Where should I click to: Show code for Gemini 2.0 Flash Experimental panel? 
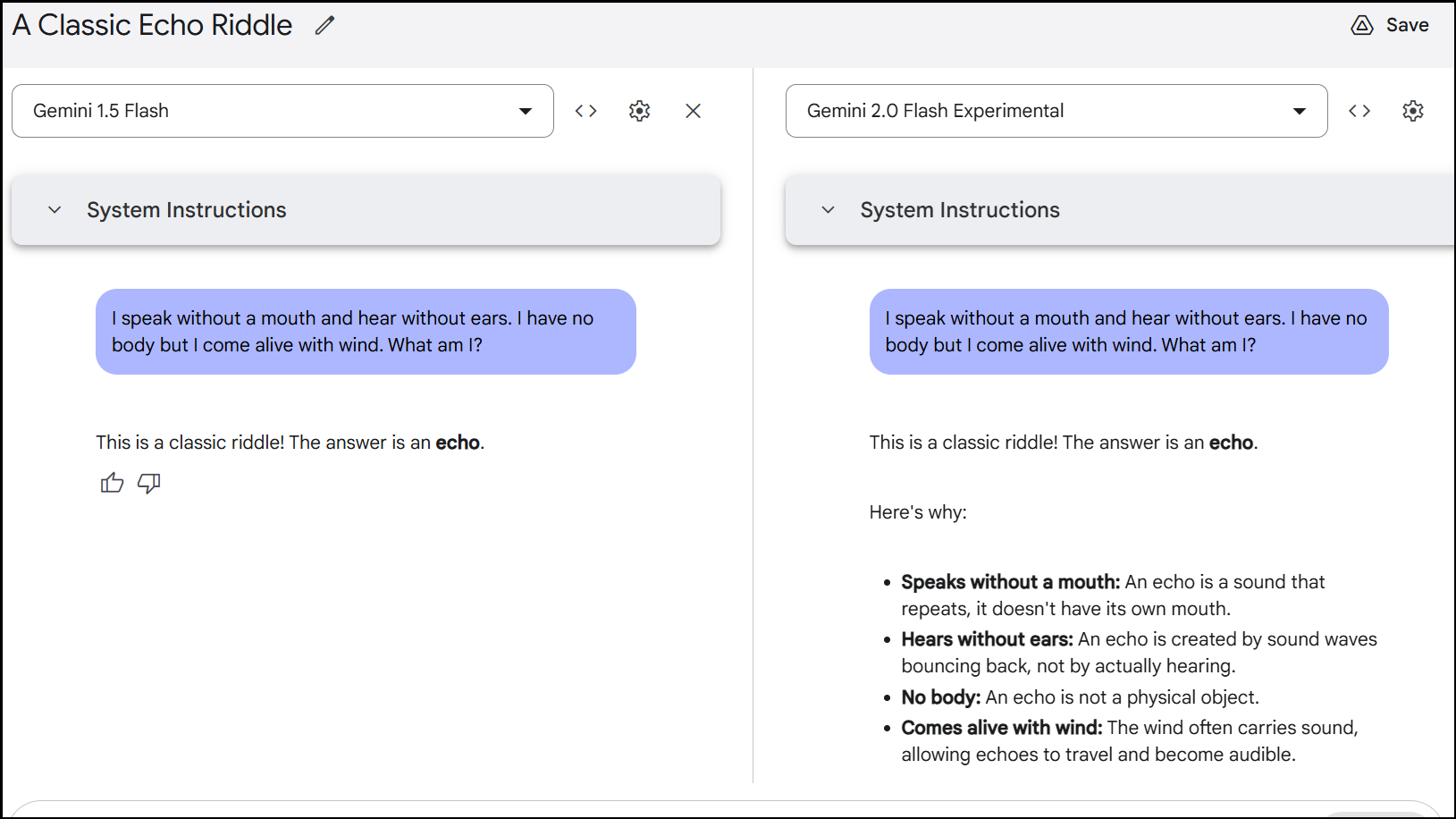coord(1359,111)
